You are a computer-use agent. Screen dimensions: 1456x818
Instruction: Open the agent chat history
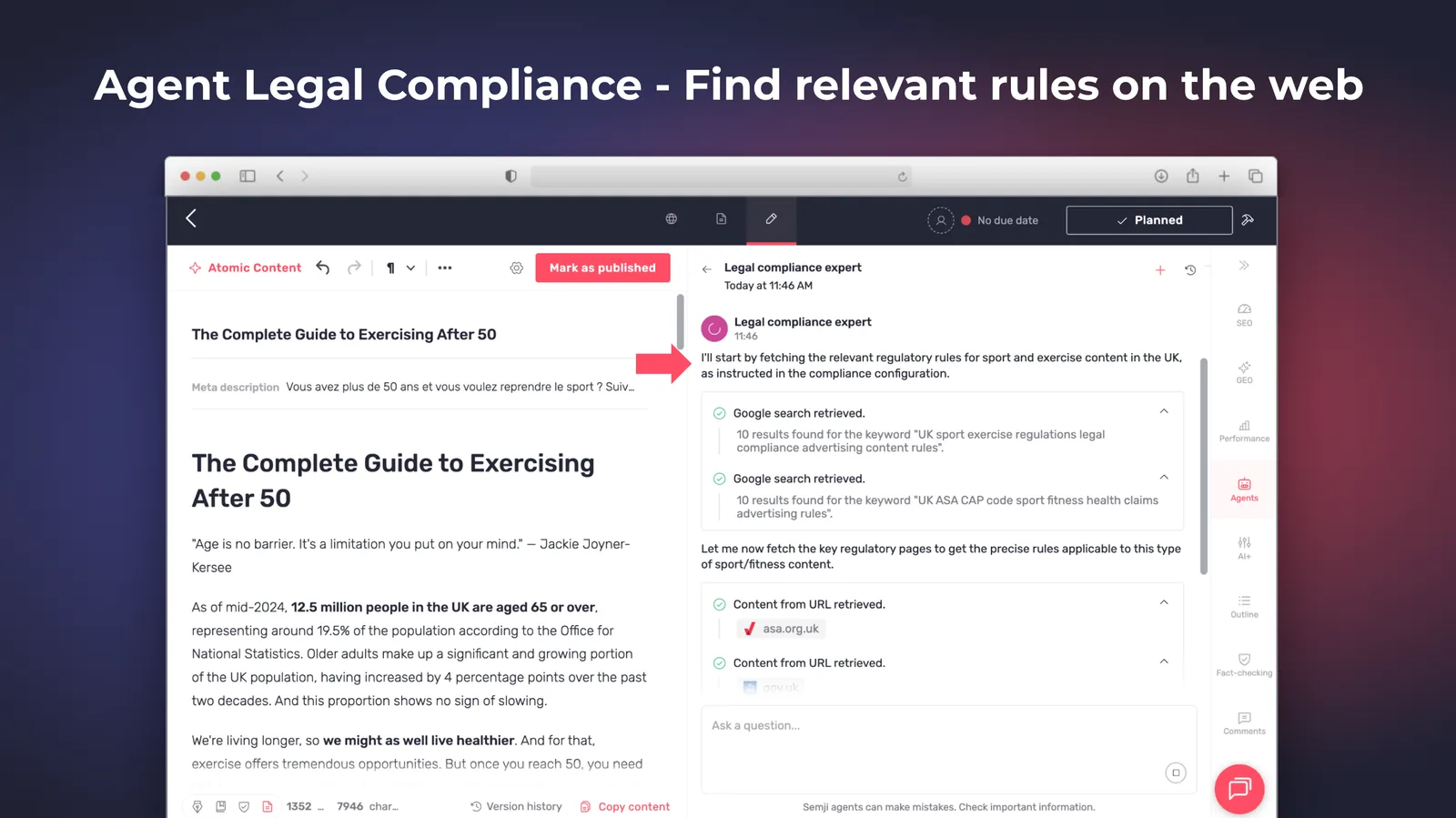[x=1190, y=270]
